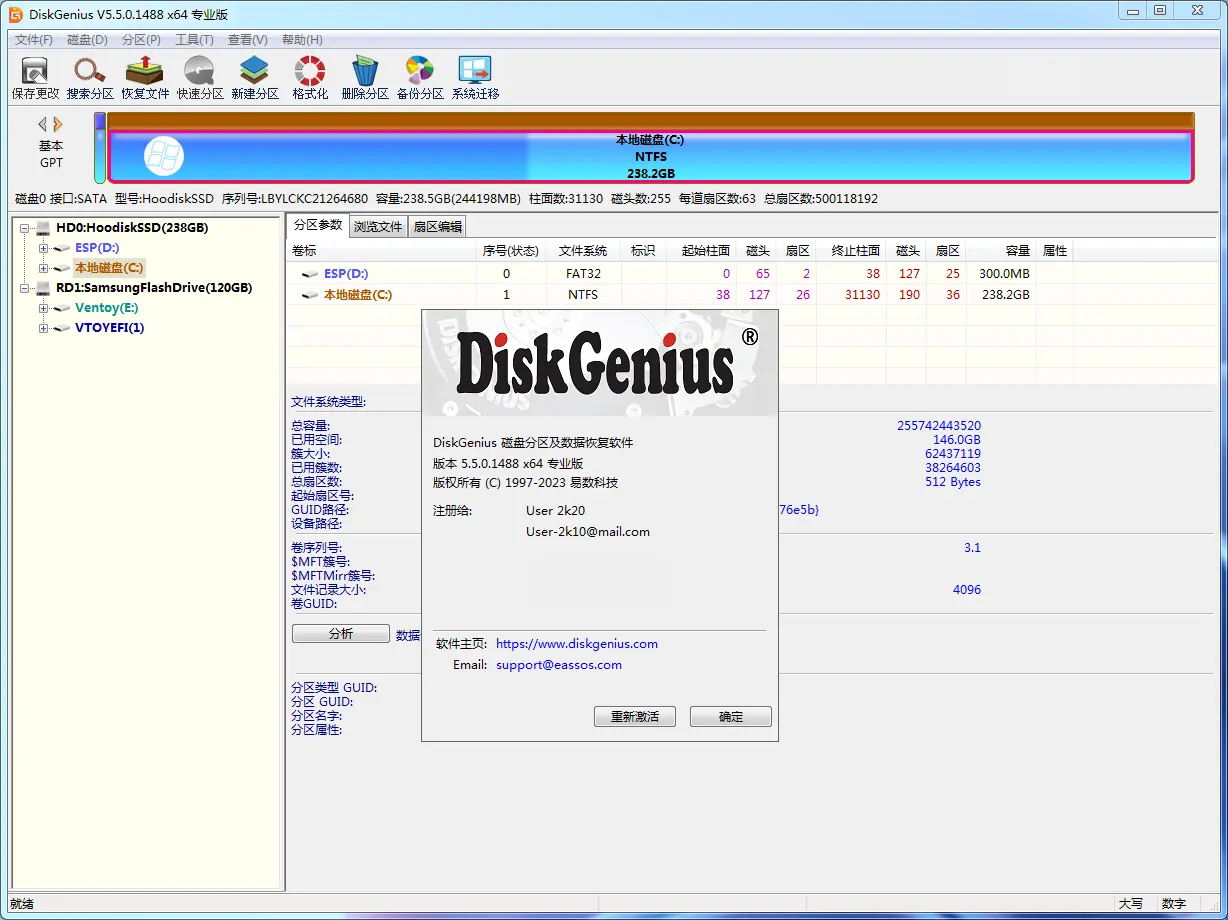
Task: Switch to the 扇区编辑 tab
Action: coord(438,227)
